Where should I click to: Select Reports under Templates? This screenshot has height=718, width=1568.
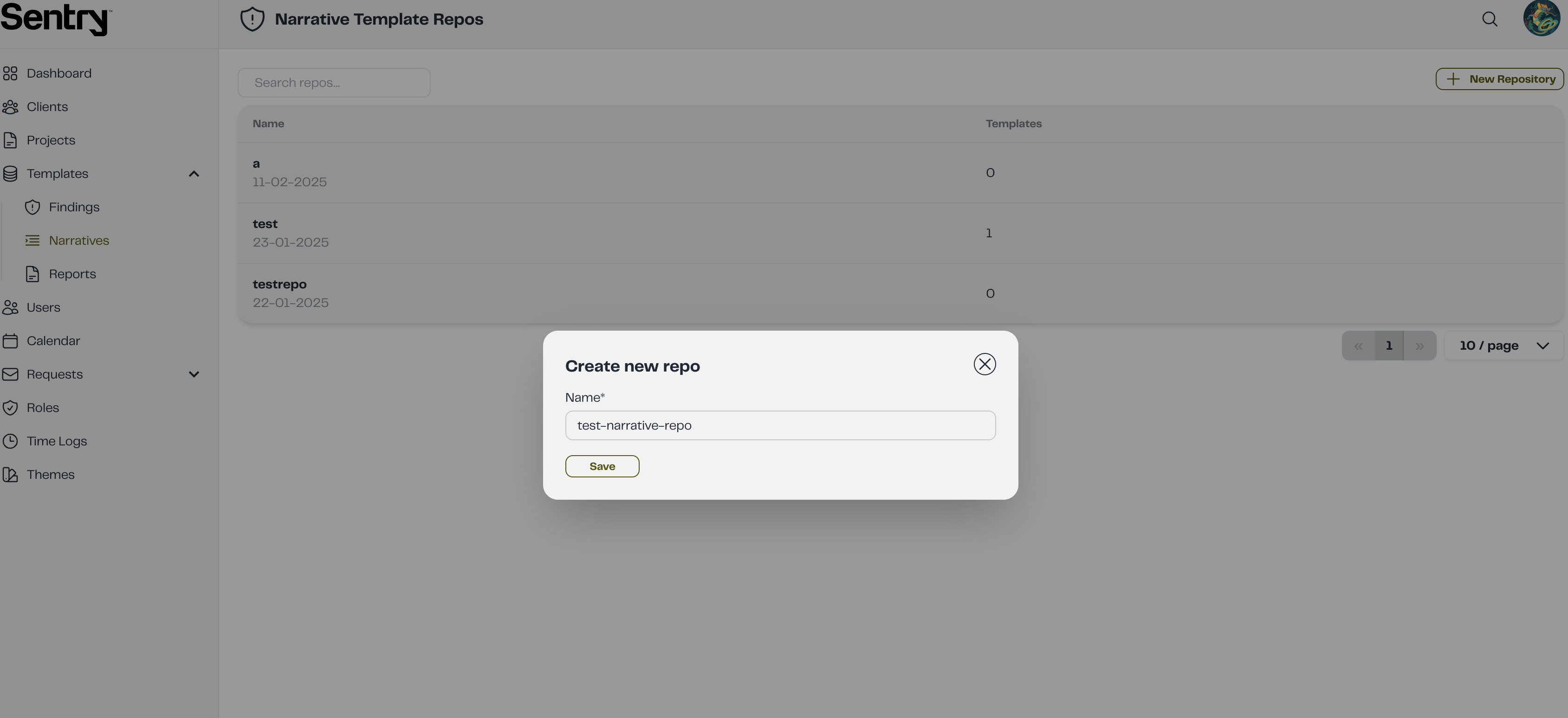pos(72,274)
